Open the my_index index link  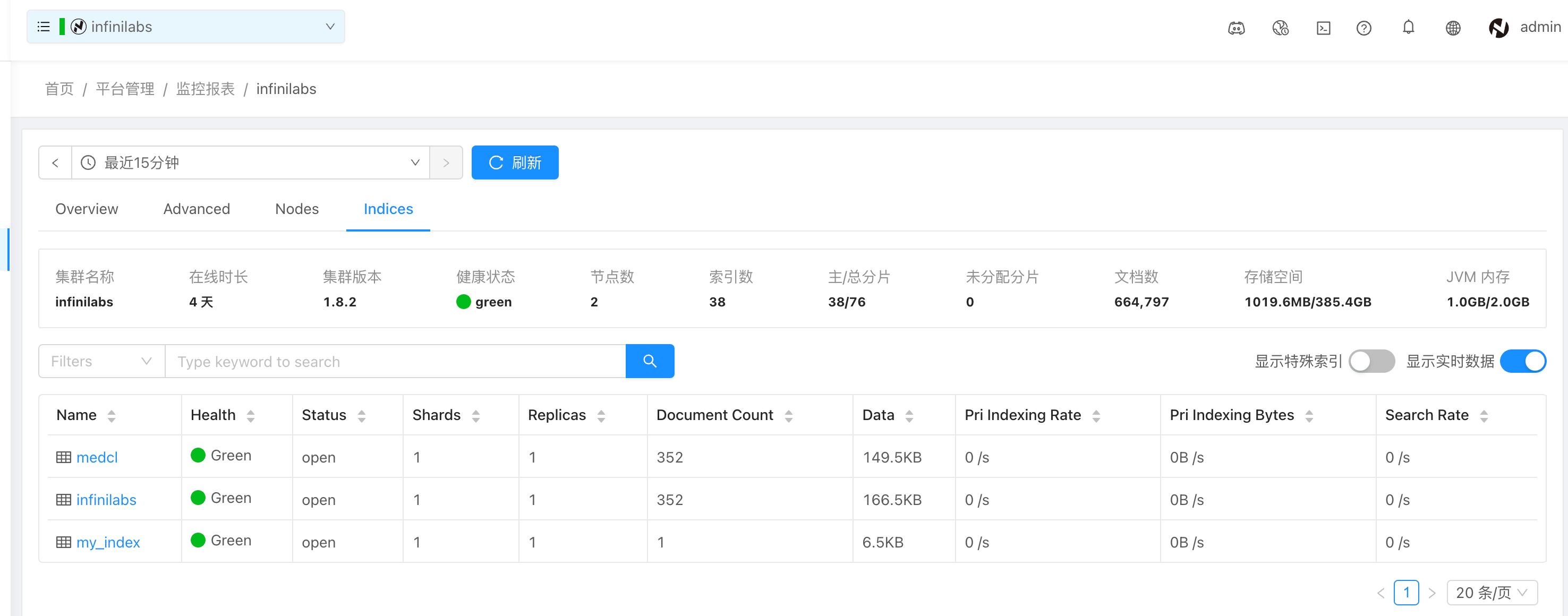(x=108, y=542)
